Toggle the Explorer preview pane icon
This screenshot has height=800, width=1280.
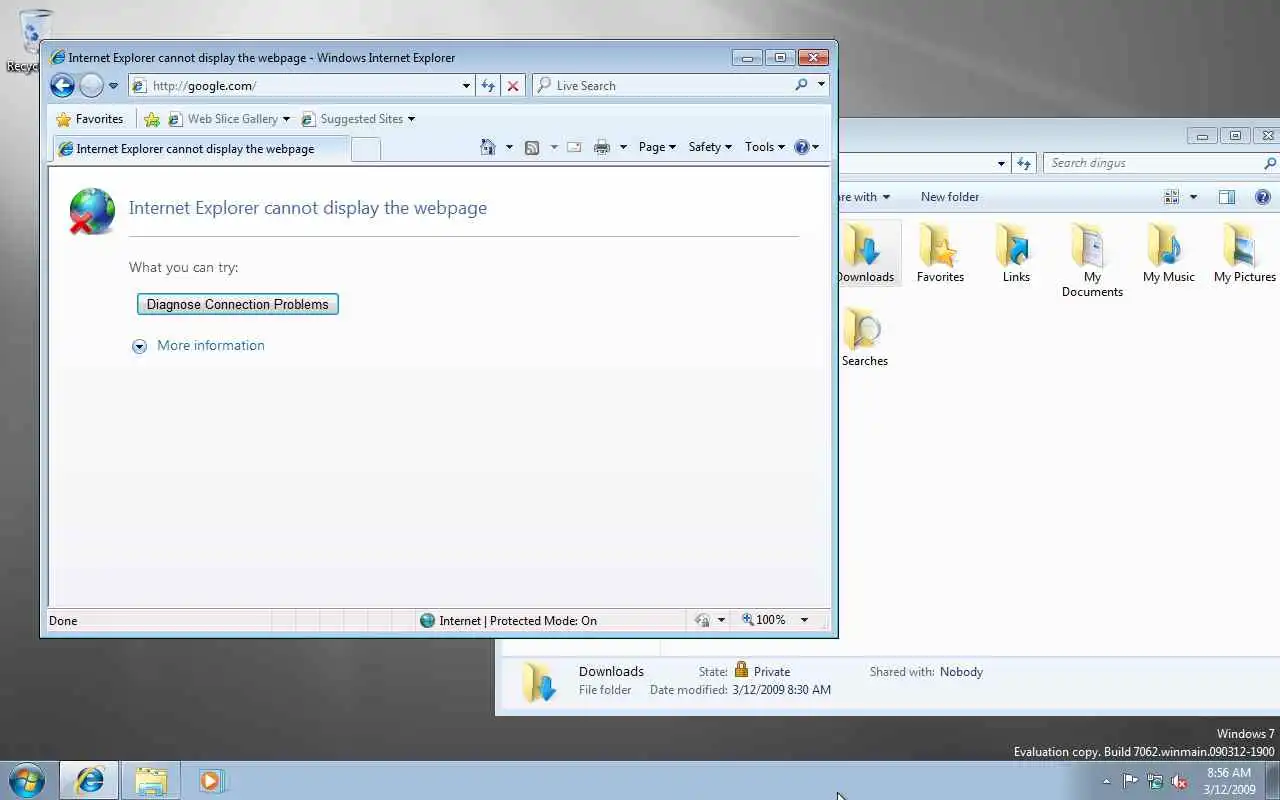coord(1227,197)
